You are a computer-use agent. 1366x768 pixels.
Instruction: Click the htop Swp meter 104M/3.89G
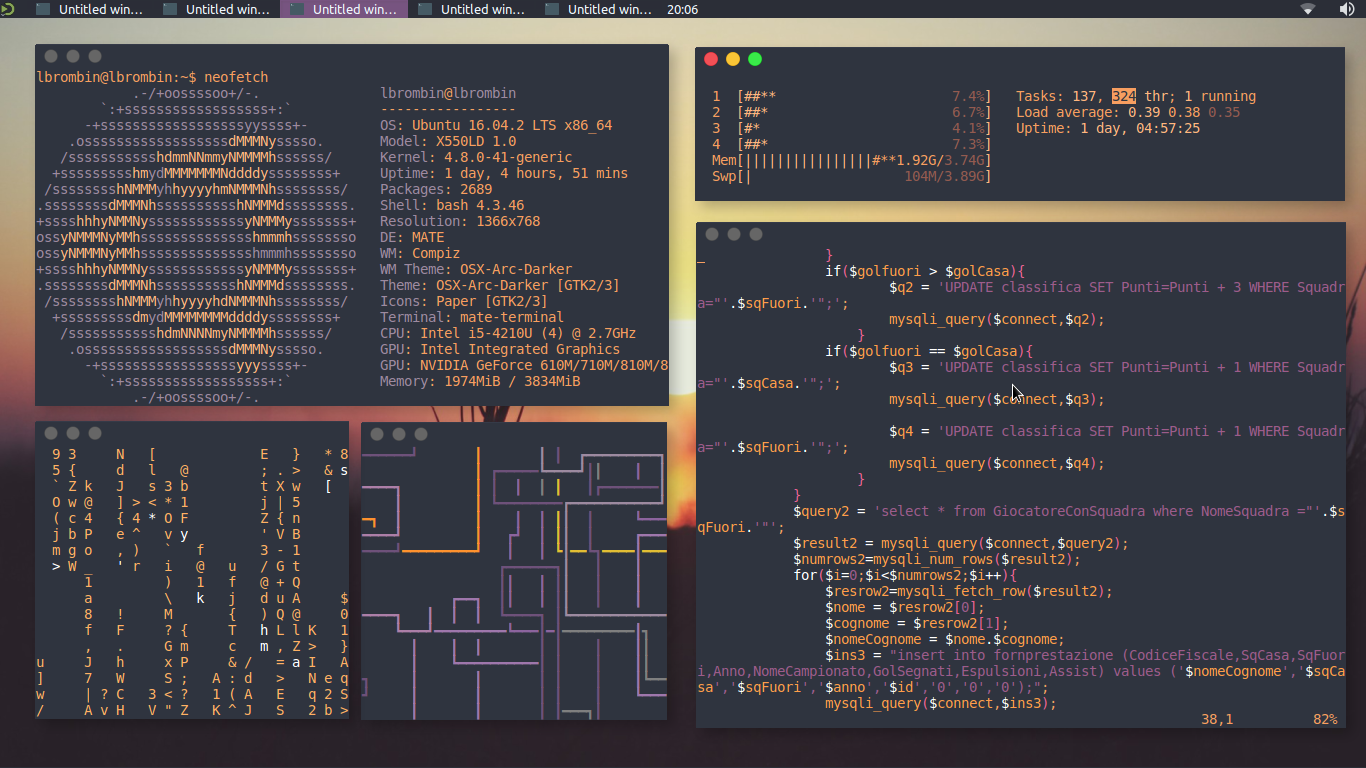pyautogui.click(x=852, y=176)
